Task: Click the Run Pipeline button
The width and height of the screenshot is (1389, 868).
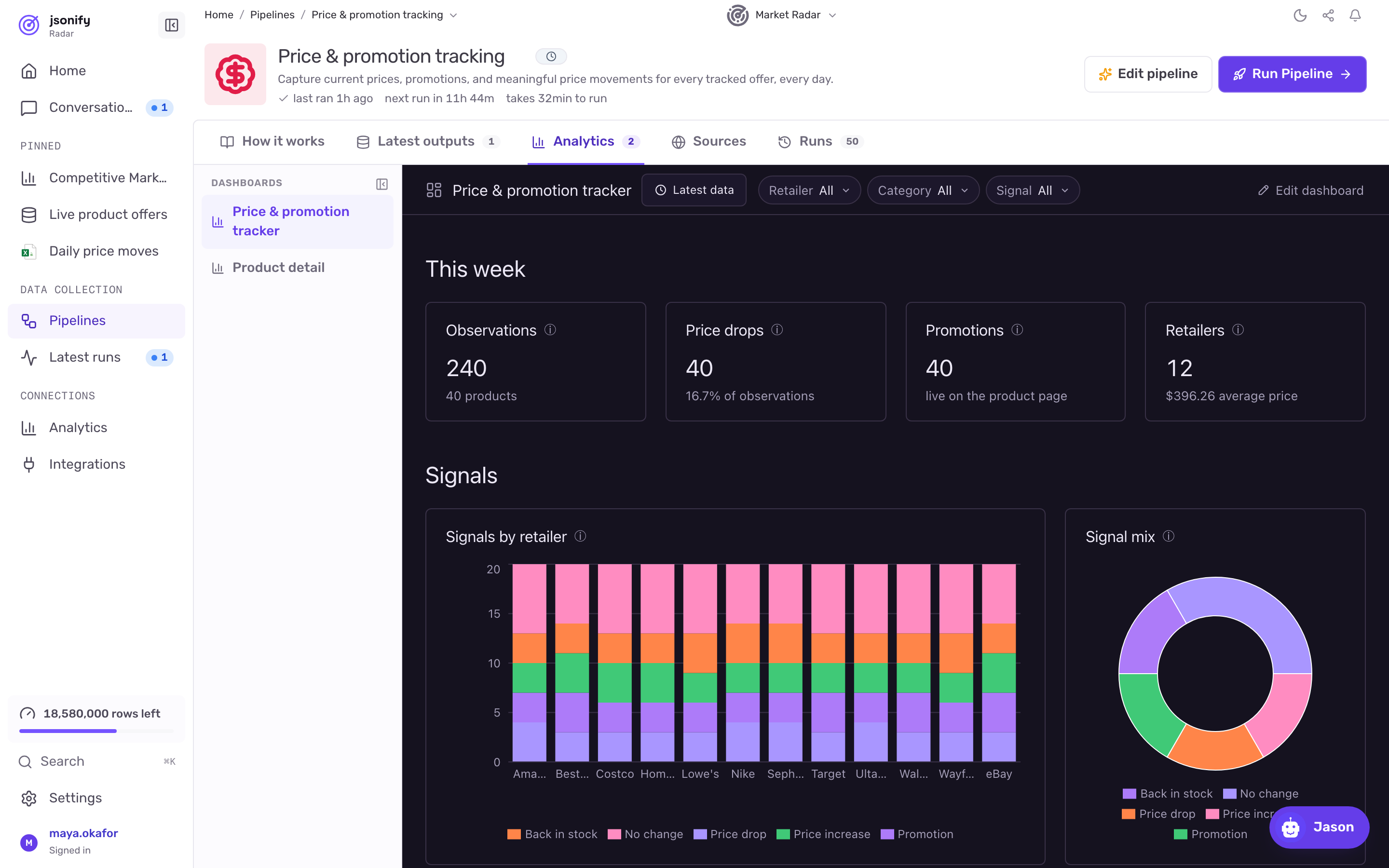Action: point(1292,74)
